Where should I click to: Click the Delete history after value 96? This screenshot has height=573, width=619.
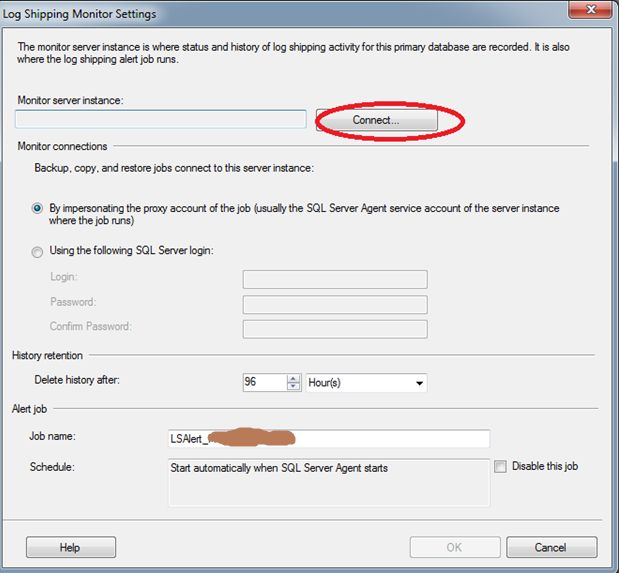coord(264,382)
